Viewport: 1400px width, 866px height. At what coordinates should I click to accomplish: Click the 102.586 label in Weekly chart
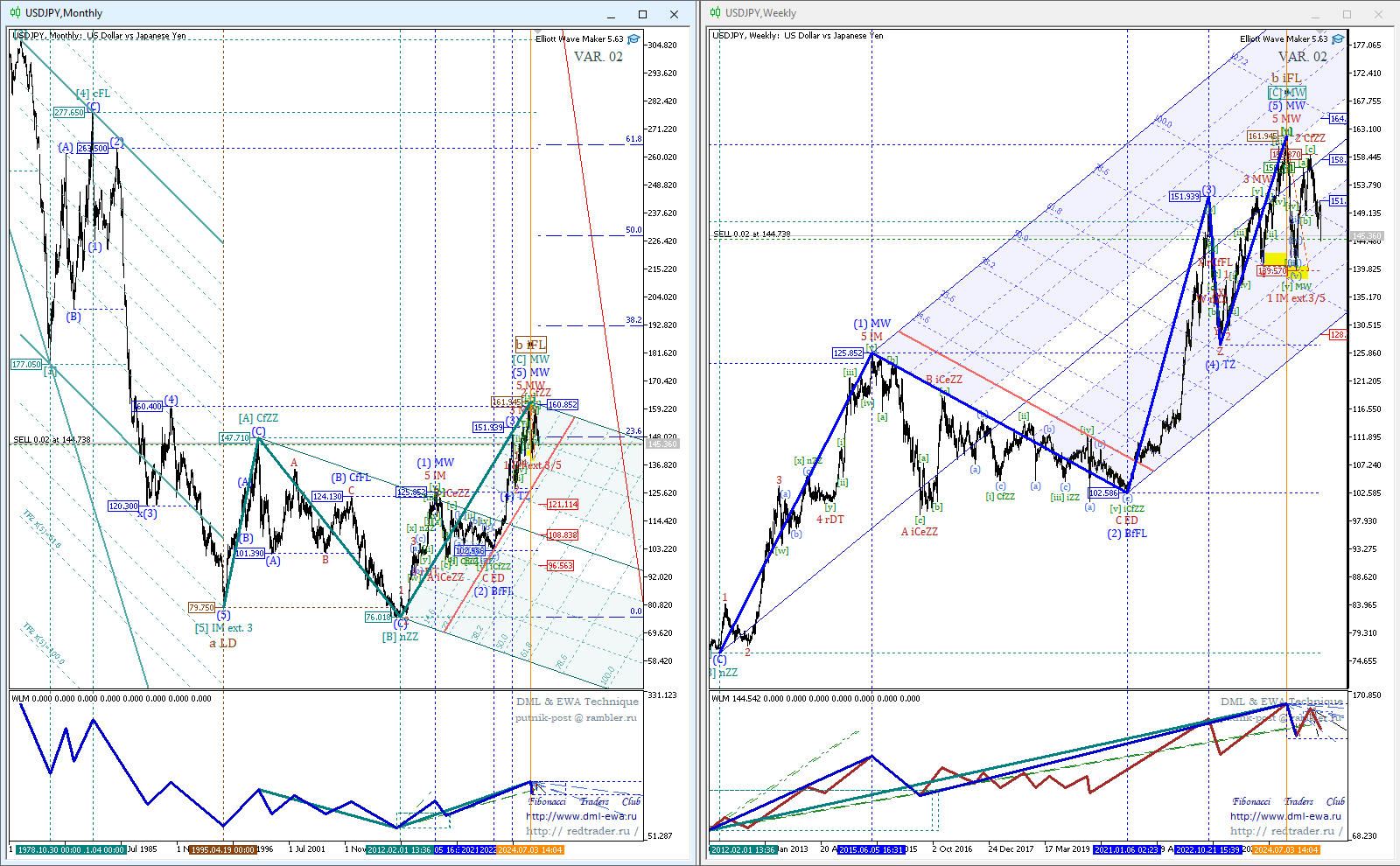click(x=1103, y=492)
